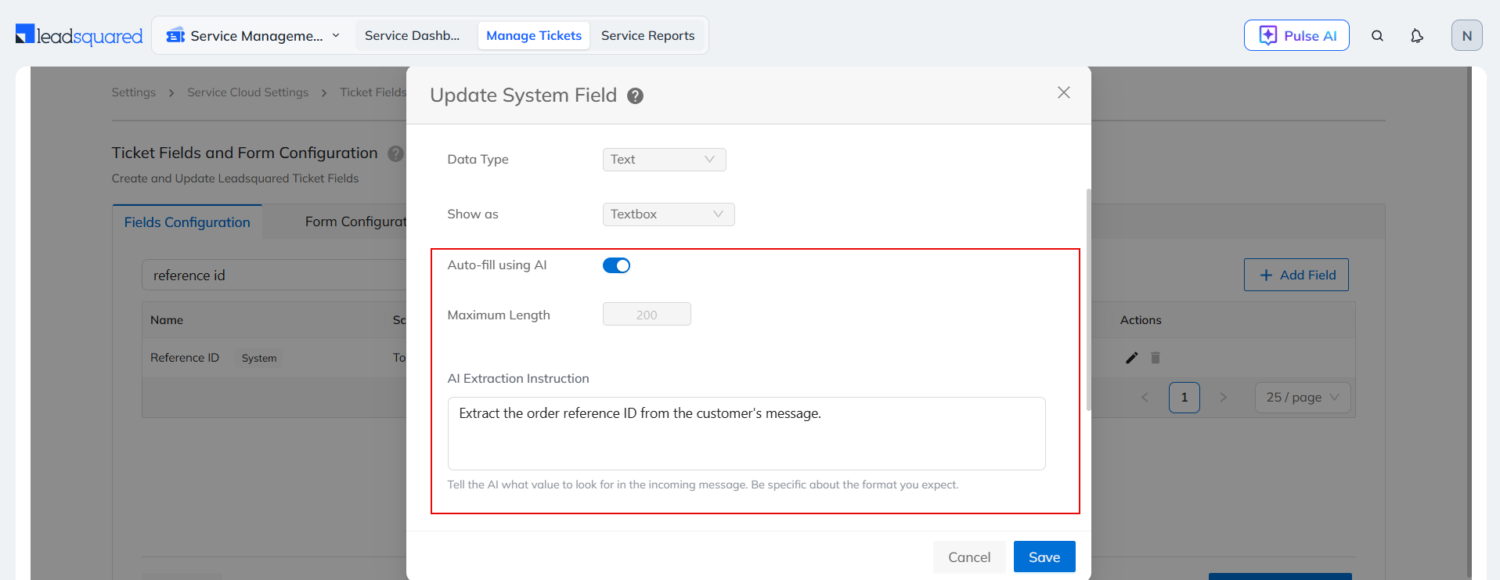Click the Maximum Length field
Viewport: 1500px width, 580px height.
(x=647, y=314)
